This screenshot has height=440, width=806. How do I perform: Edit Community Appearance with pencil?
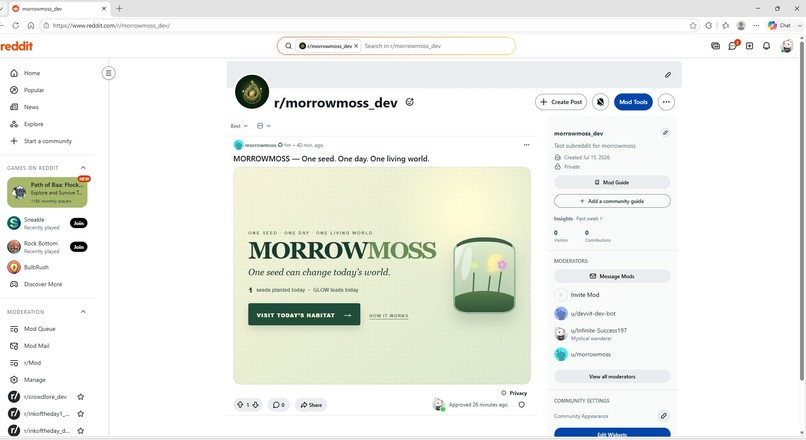click(664, 416)
